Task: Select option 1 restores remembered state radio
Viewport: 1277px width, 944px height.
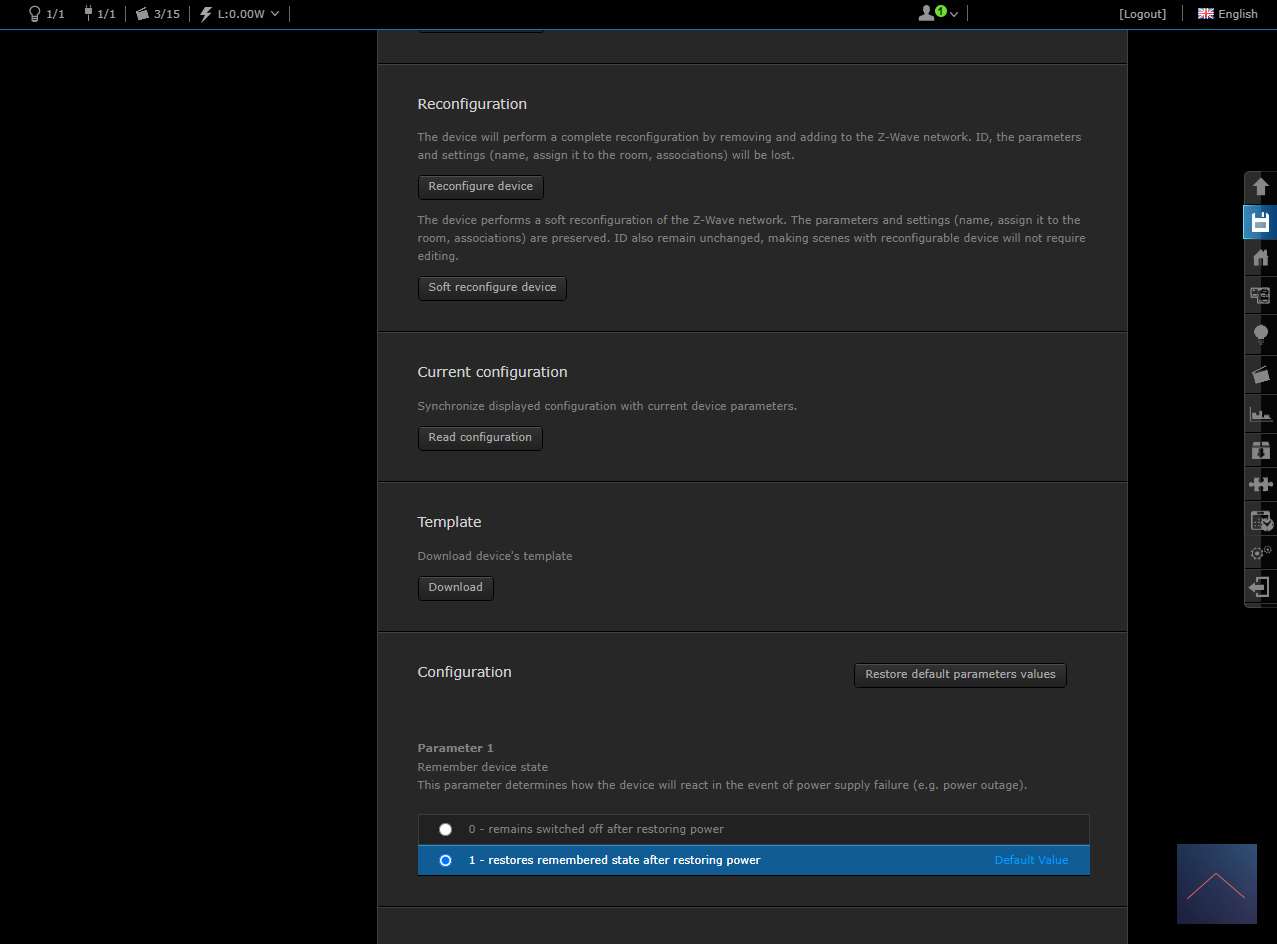Action: coord(446,860)
